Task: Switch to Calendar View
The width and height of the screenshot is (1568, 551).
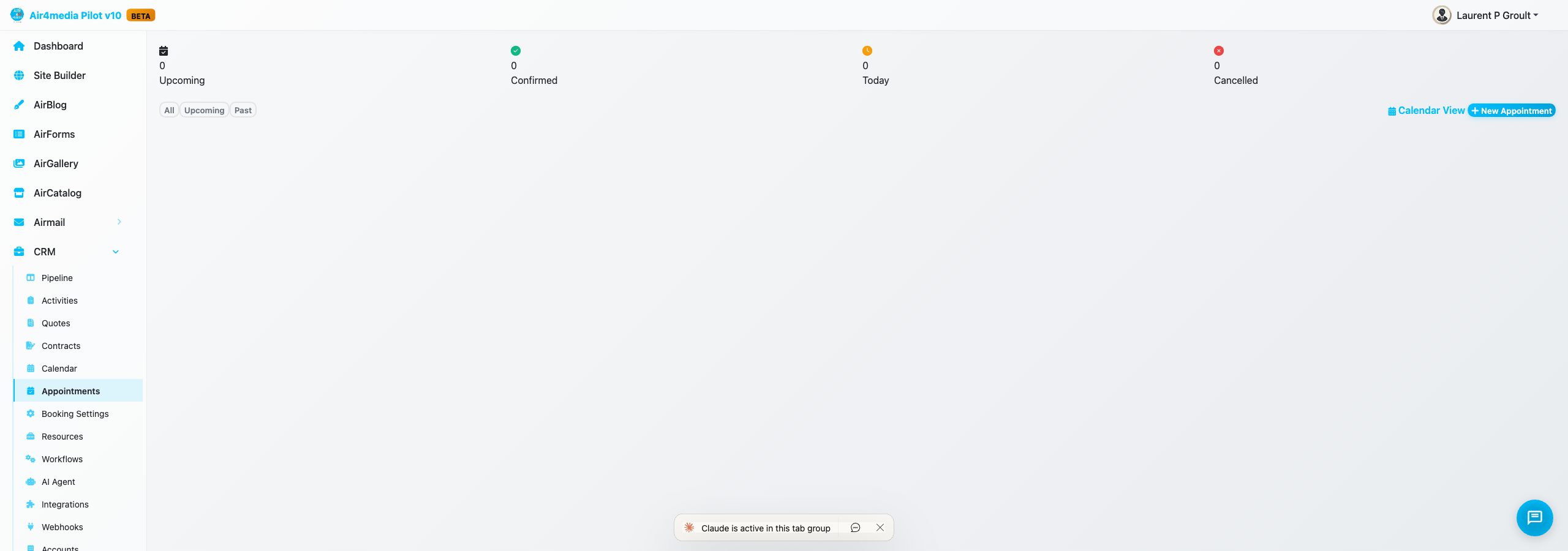Action: (1426, 110)
